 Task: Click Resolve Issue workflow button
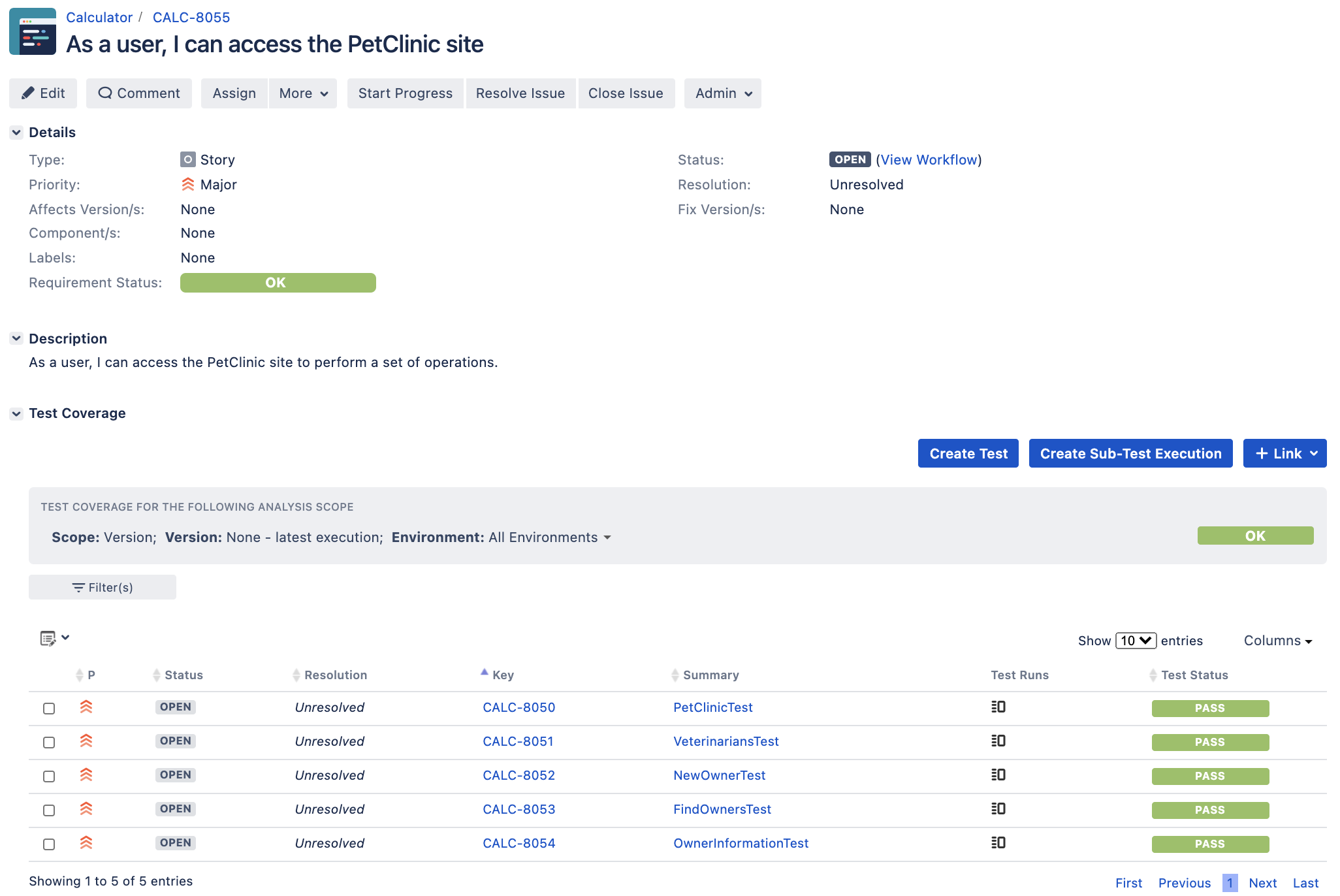[x=520, y=93]
